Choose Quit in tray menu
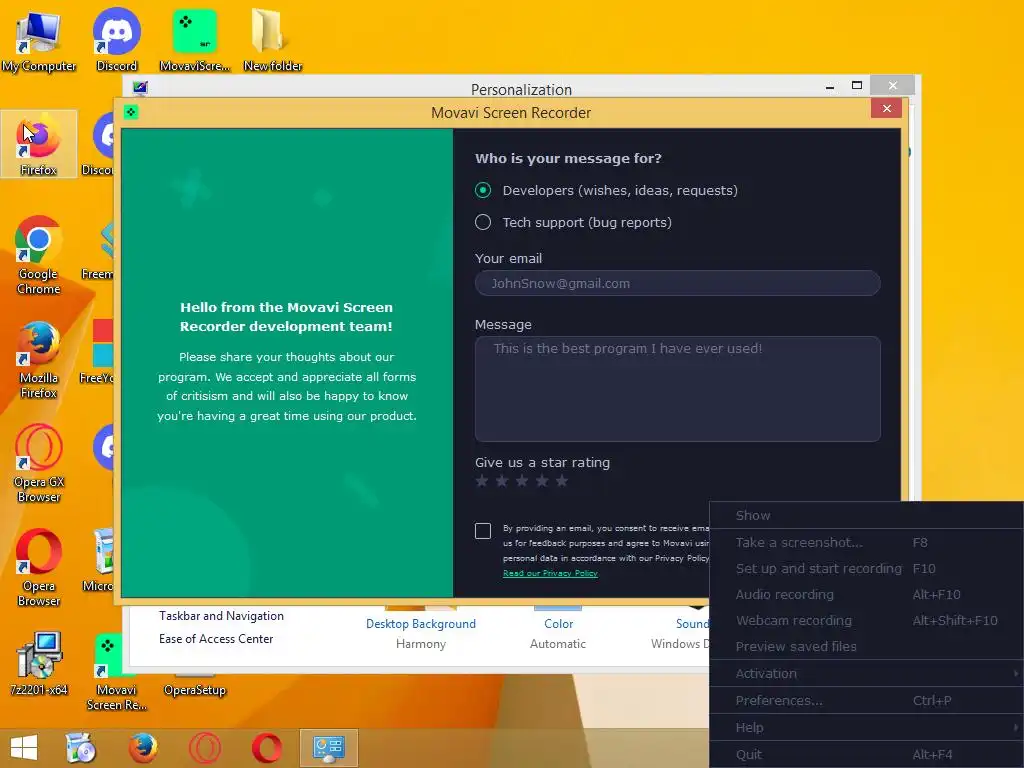 pos(866,754)
